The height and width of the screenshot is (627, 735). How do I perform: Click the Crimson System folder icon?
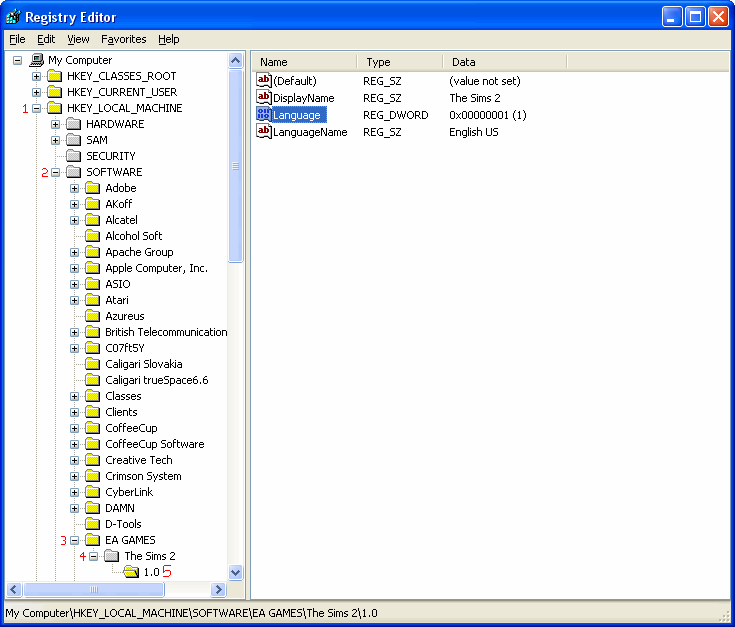(x=93, y=476)
